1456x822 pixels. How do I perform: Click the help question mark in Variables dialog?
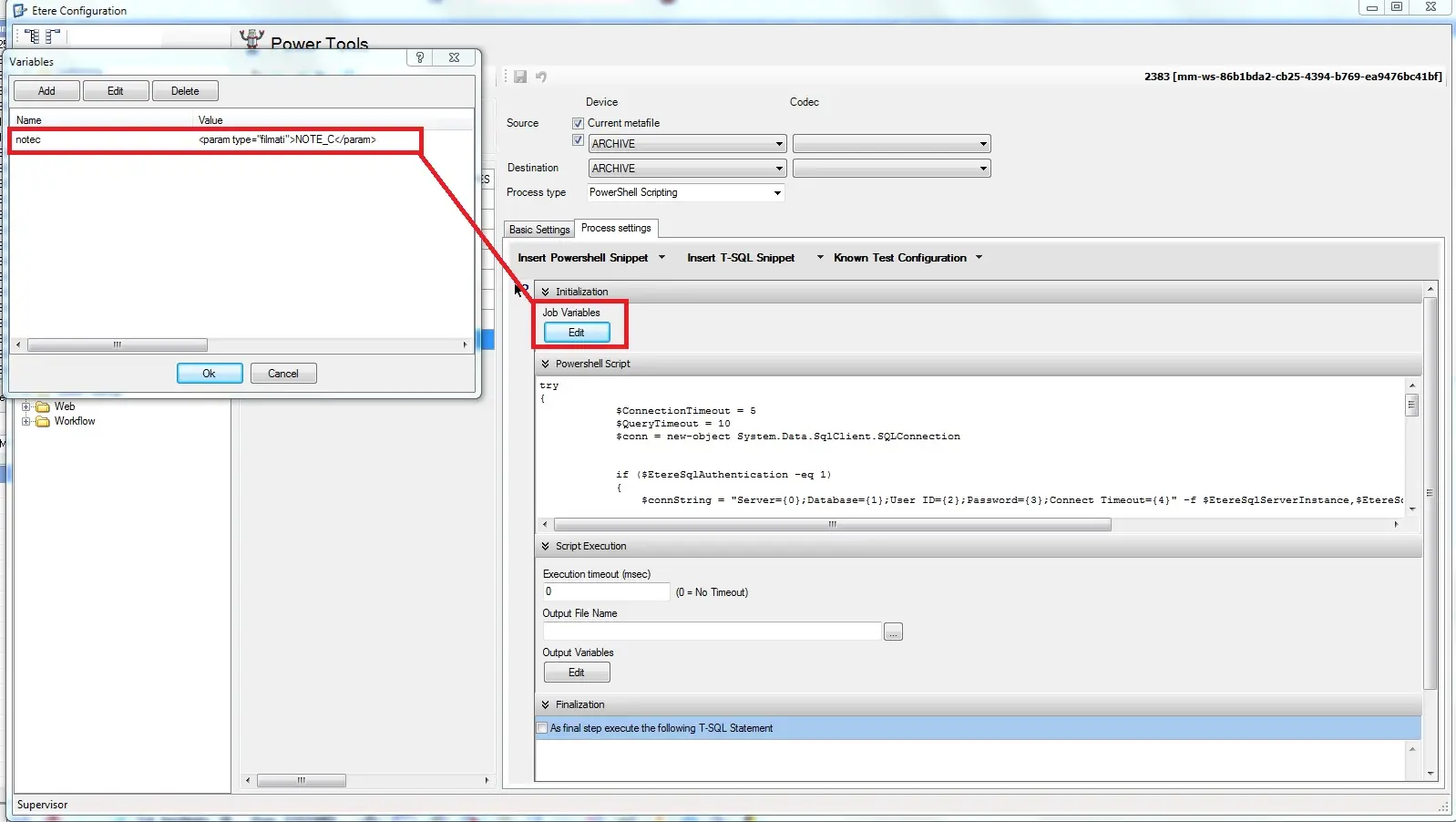click(420, 57)
